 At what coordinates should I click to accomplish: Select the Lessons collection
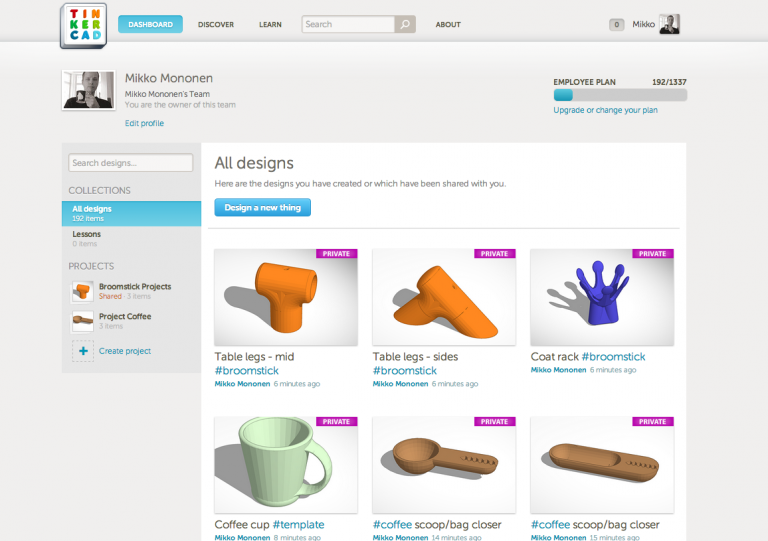pos(131,238)
